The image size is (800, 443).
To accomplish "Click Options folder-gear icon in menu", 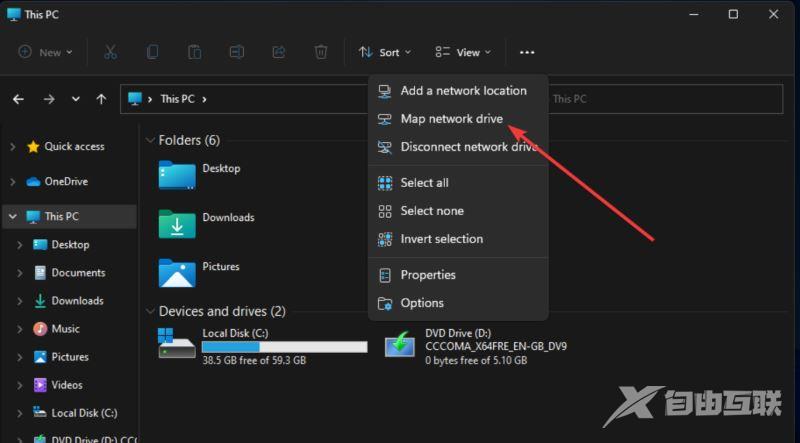I will coord(385,304).
